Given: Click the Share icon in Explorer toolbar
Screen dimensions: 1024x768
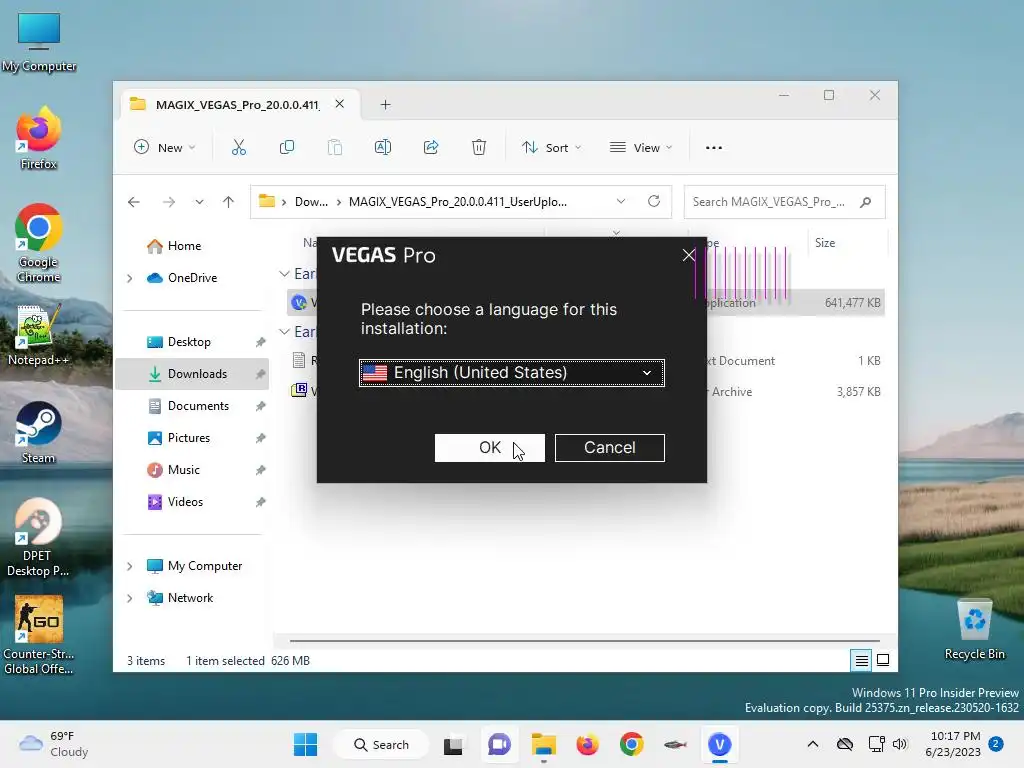Looking at the screenshot, I should (x=431, y=148).
